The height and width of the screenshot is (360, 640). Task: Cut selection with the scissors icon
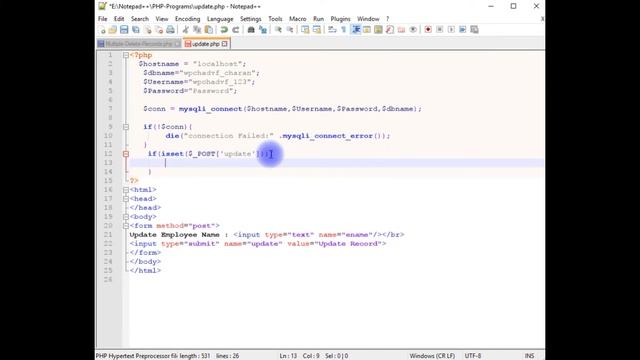185,30
